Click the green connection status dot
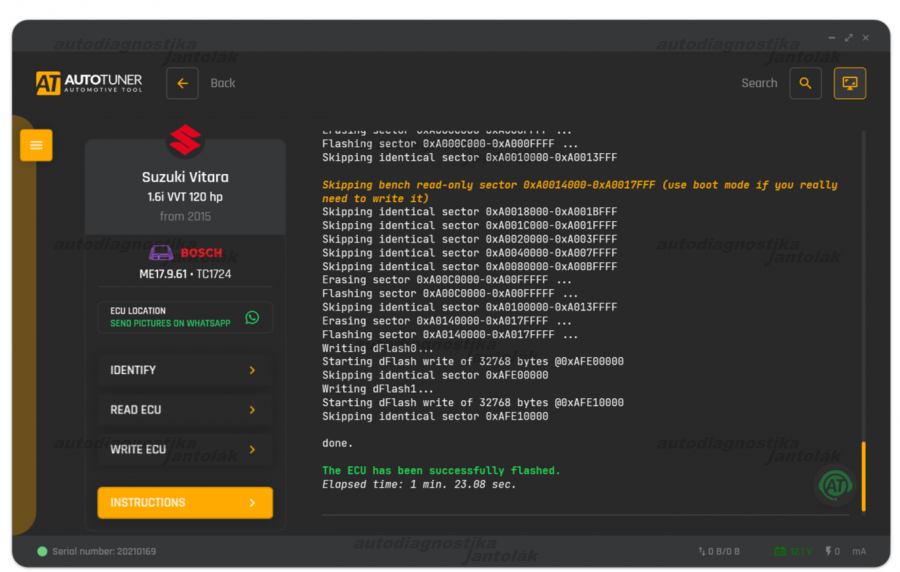Screen dimensions: 900x572 point(42,551)
